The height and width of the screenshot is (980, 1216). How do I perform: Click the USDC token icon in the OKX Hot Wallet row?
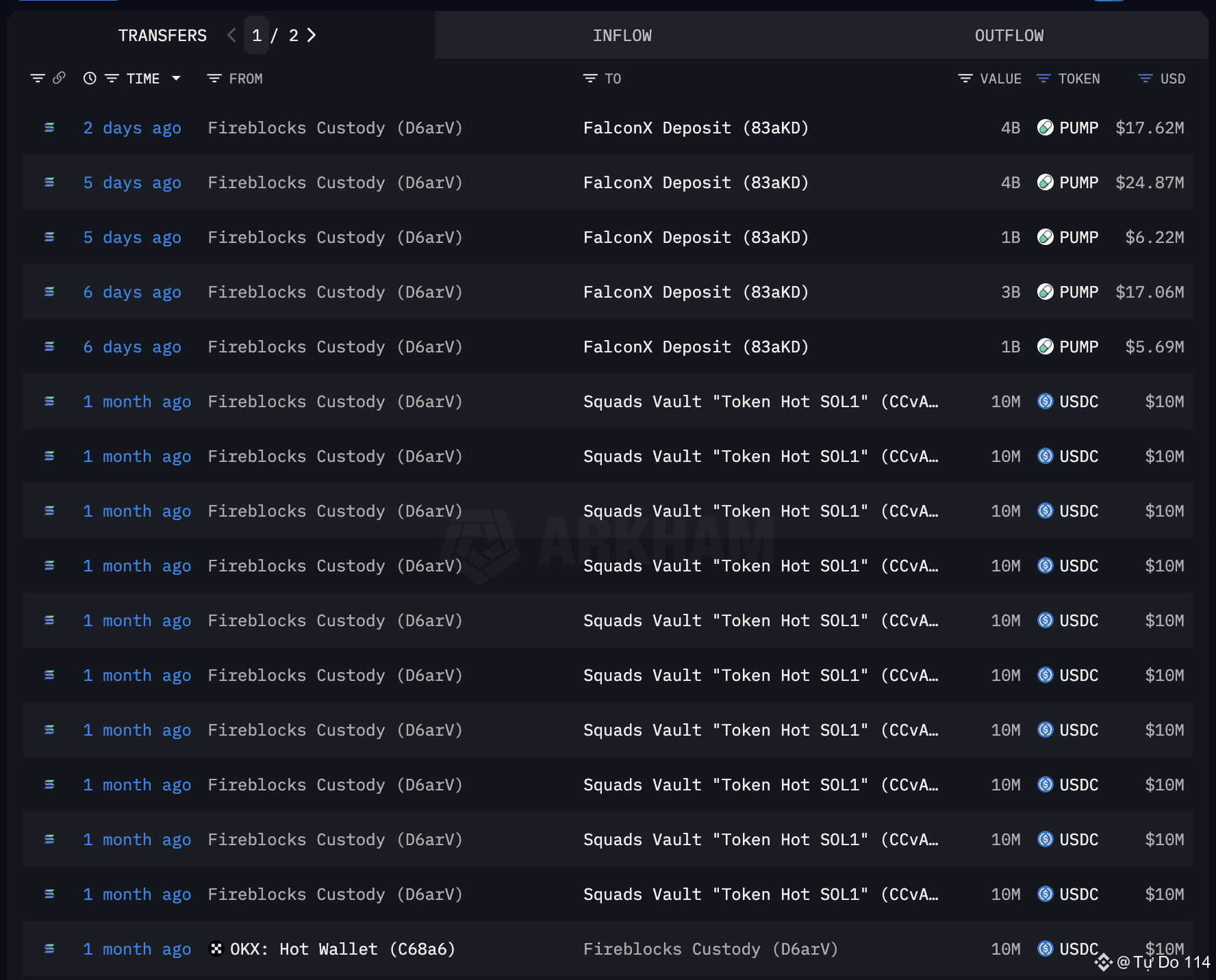click(x=1046, y=949)
